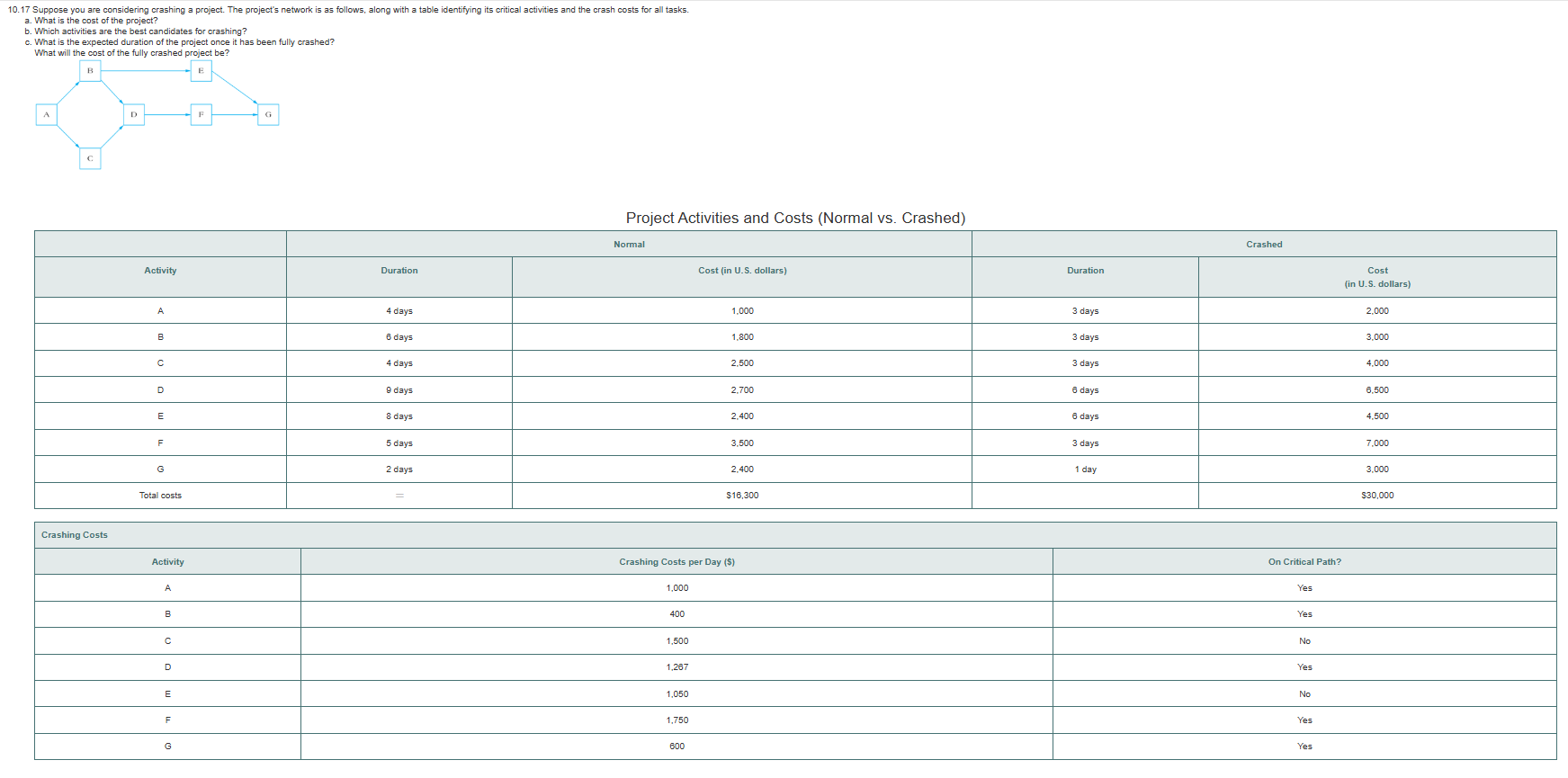Click the 'Project Activities and Costs' table title
1568x778 pixels.
[795, 218]
